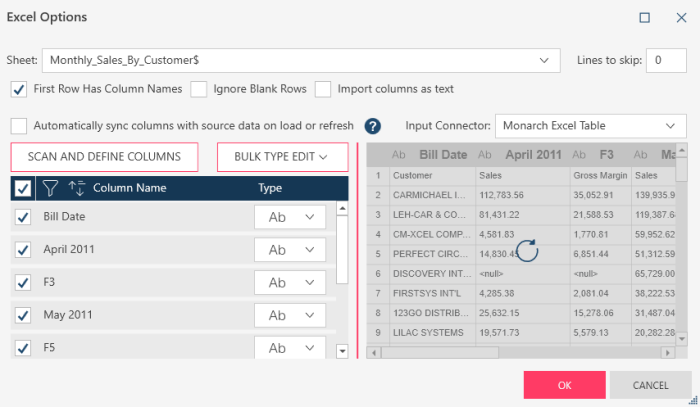Expand the Input Connector dropdown

(668, 126)
